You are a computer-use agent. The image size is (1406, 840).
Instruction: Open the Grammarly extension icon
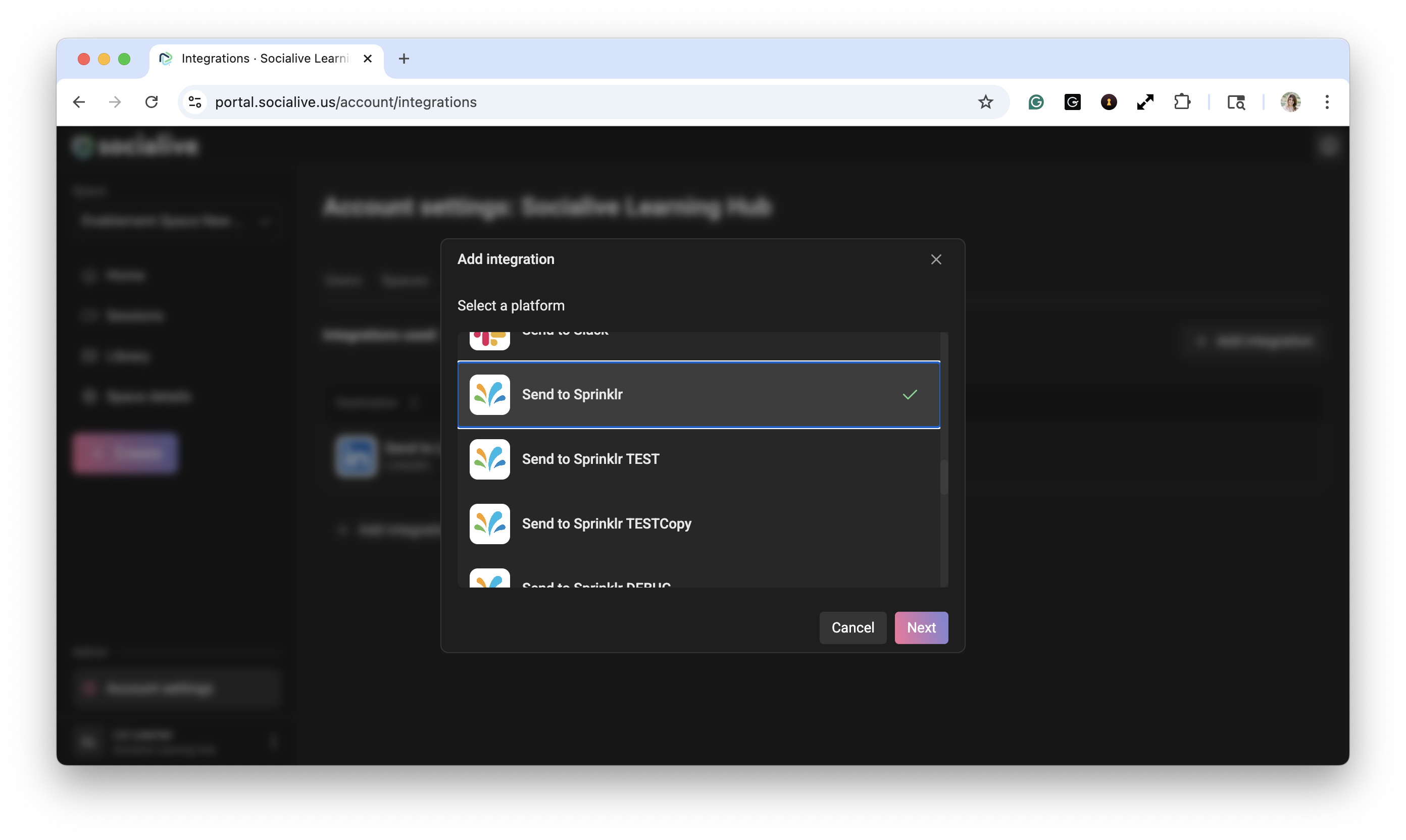coord(1036,102)
